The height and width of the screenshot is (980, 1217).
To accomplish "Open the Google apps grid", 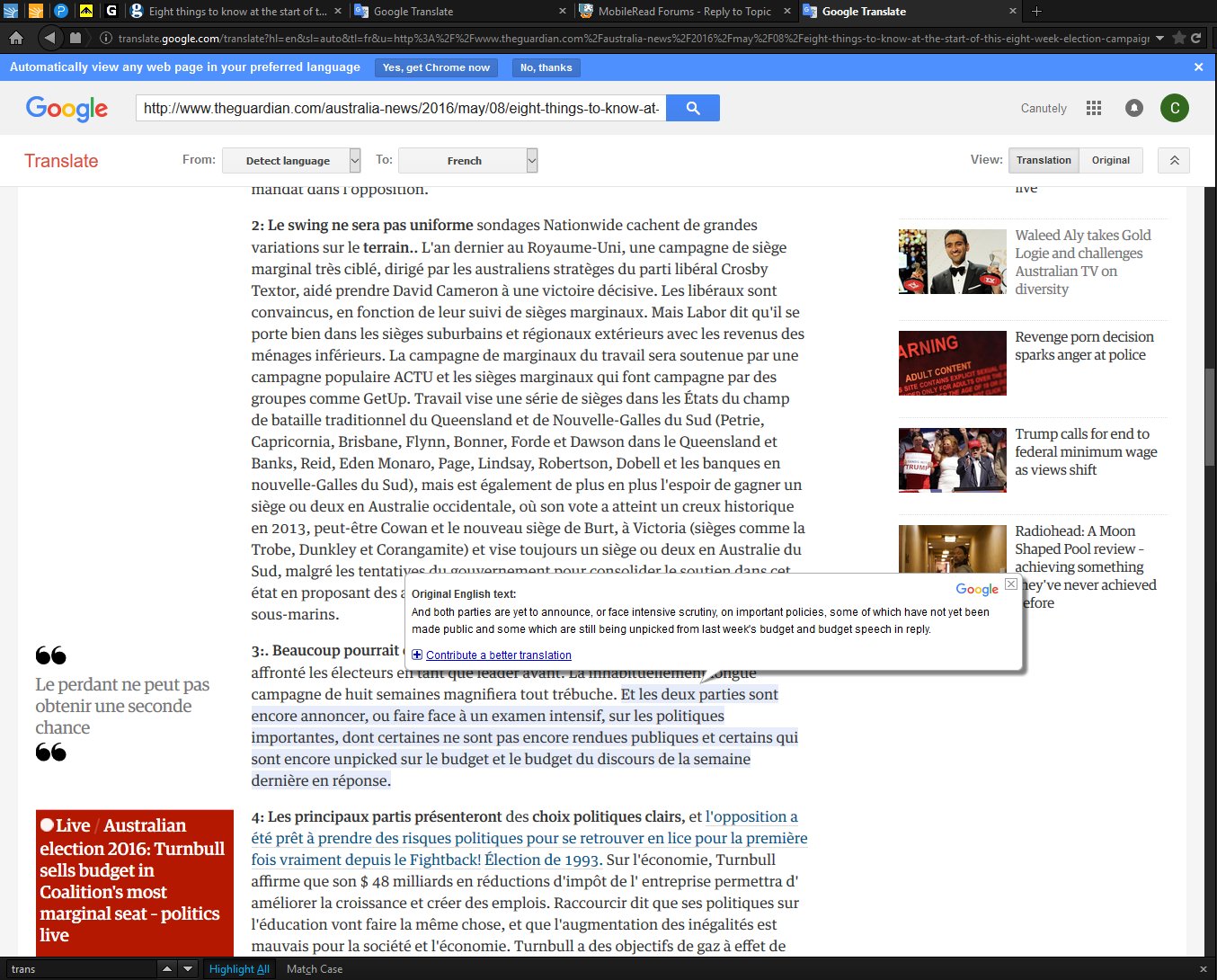I will pyautogui.click(x=1094, y=108).
